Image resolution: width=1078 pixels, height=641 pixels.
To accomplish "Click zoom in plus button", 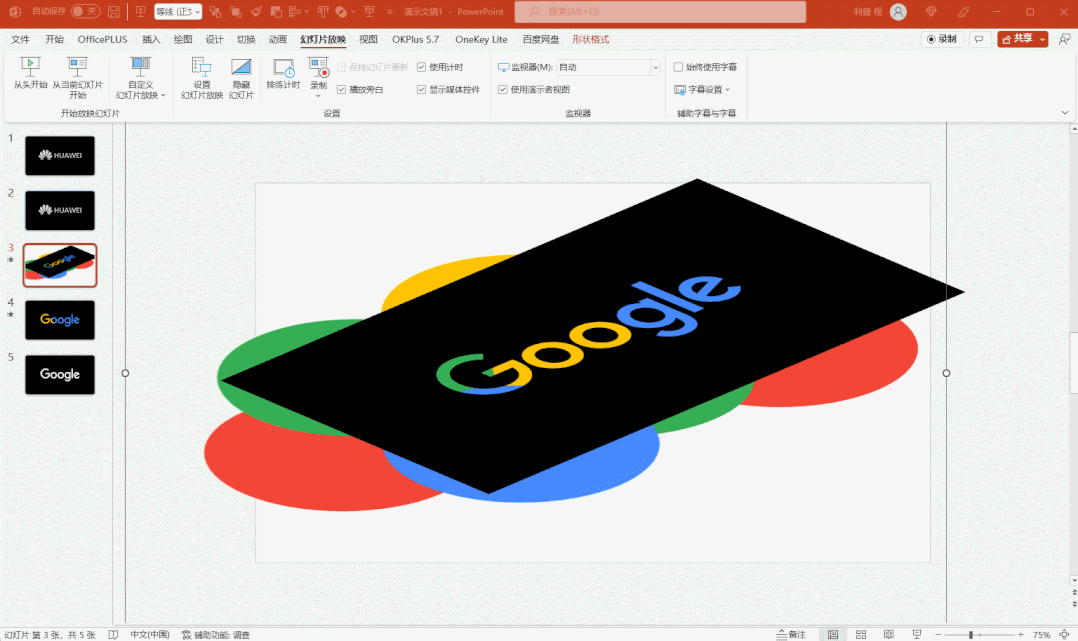I will (x=1021, y=634).
